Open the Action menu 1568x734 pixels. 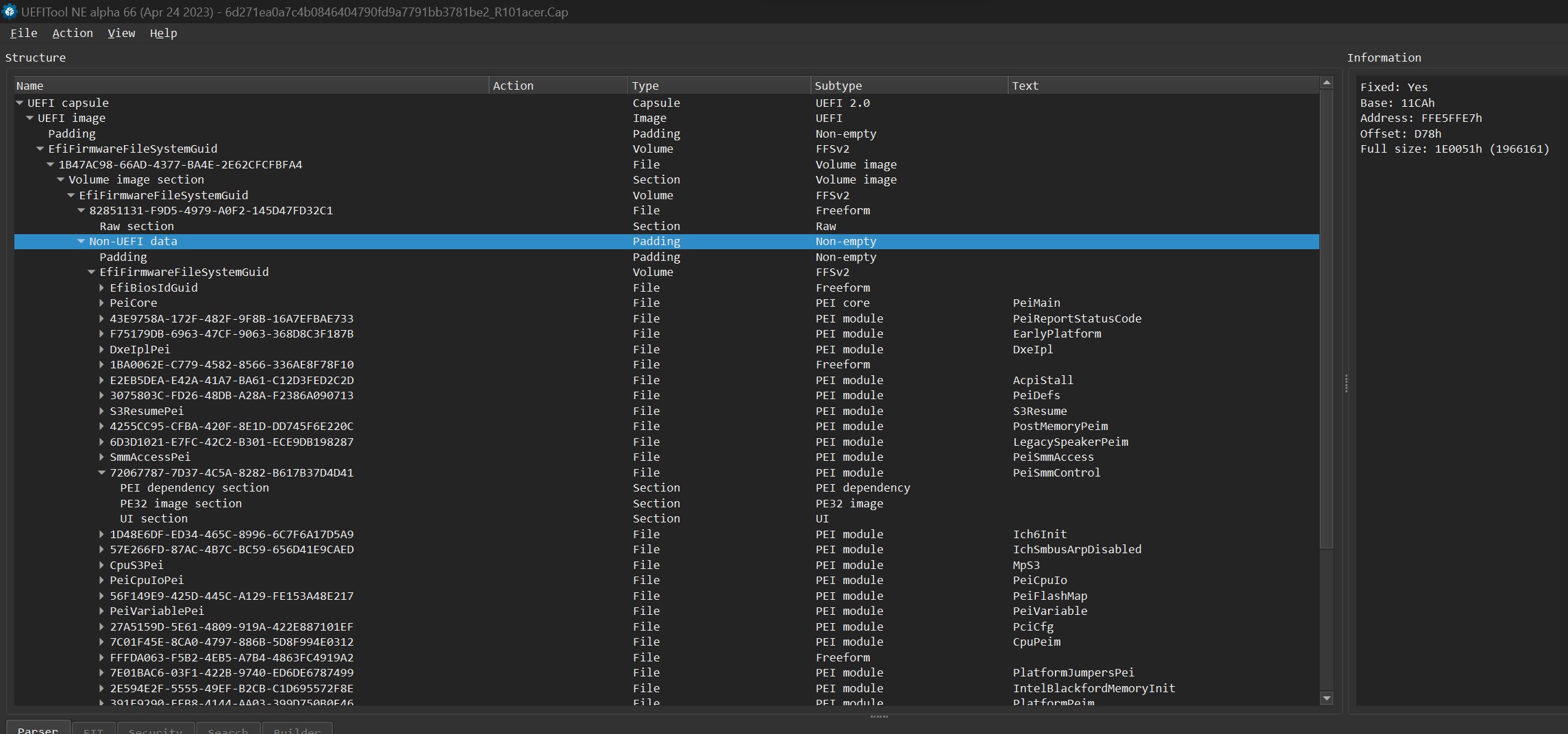pyautogui.click(x=73, y=33)
